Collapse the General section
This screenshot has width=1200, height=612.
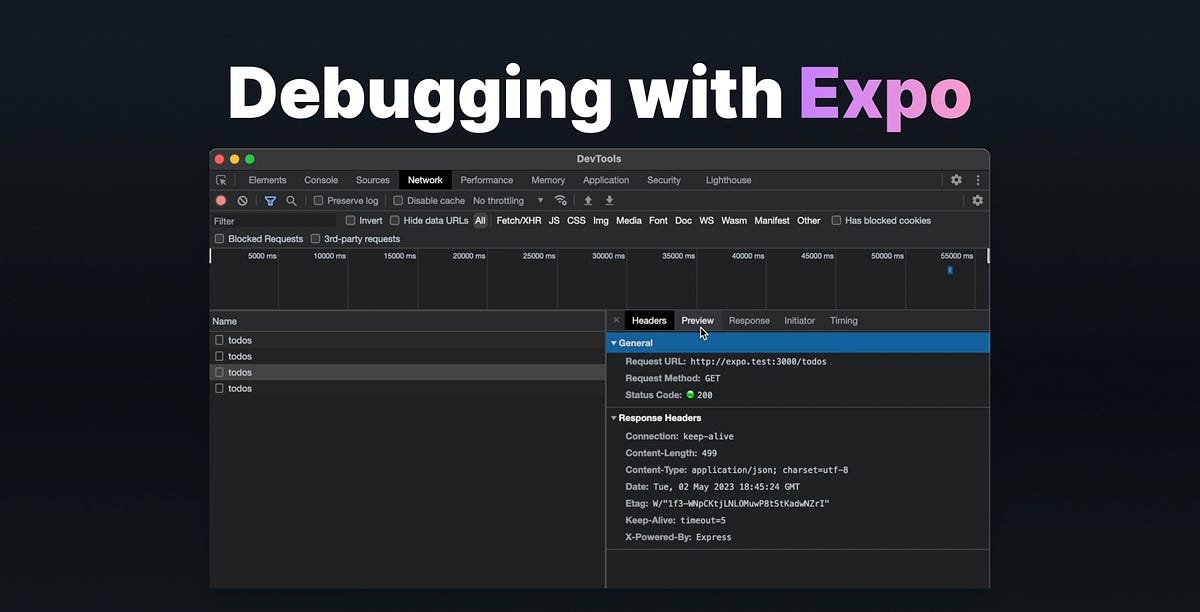[615, 342]
